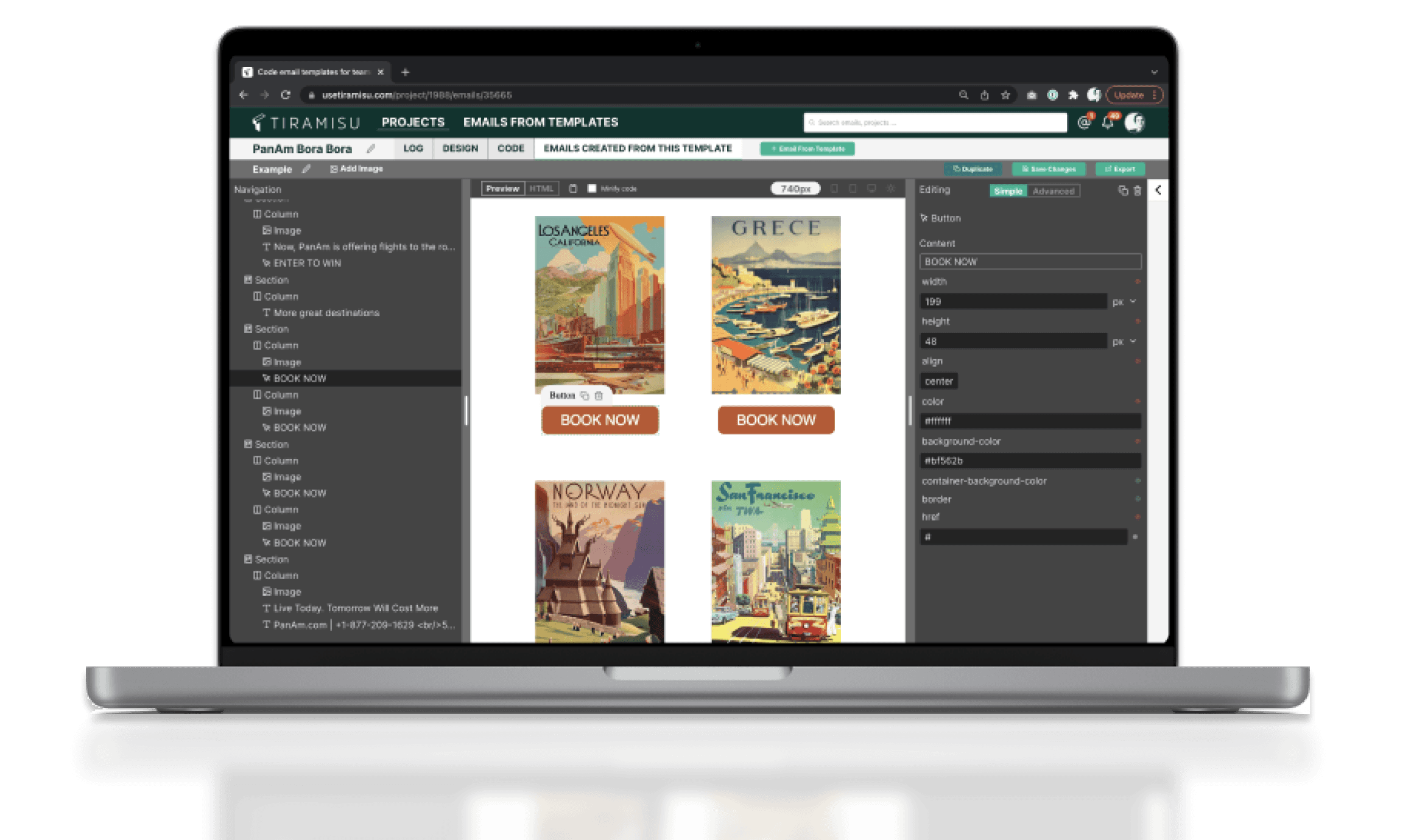Toggle the background-color property indicator dot
This screenshot has height=840, width=1425.
click(1136, 441)
